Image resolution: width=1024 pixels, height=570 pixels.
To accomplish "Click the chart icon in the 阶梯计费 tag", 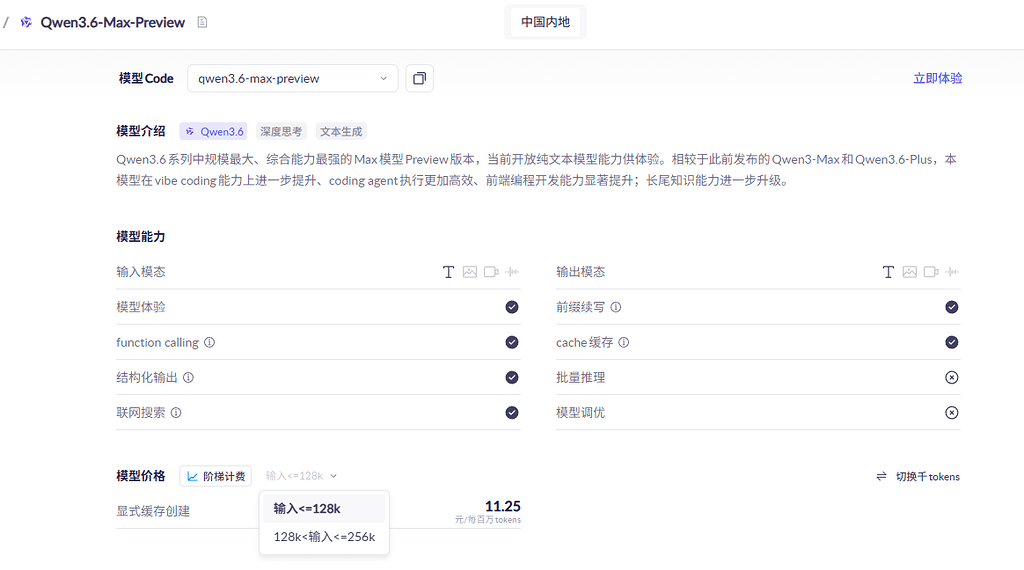I will (192, 477).
